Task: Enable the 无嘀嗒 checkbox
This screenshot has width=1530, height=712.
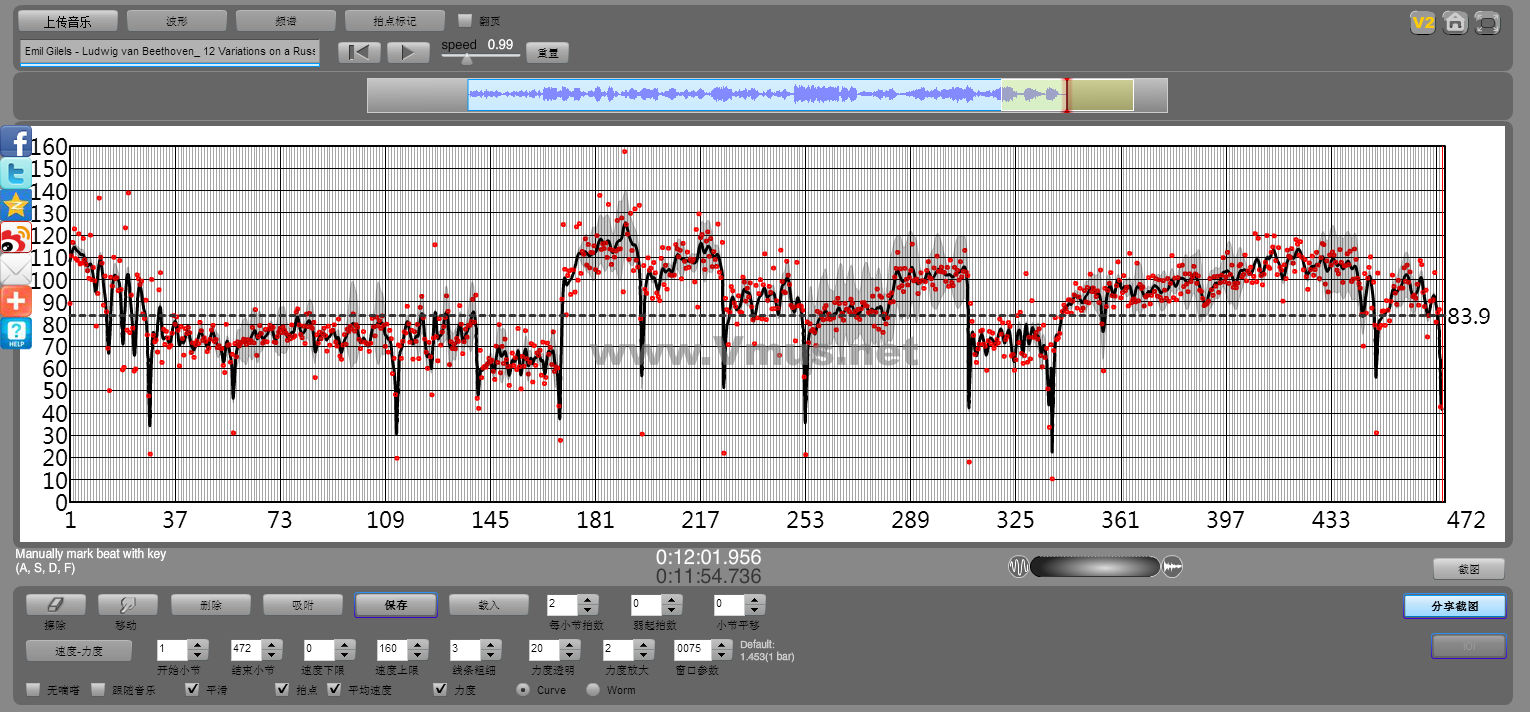Action: [33, 690]
